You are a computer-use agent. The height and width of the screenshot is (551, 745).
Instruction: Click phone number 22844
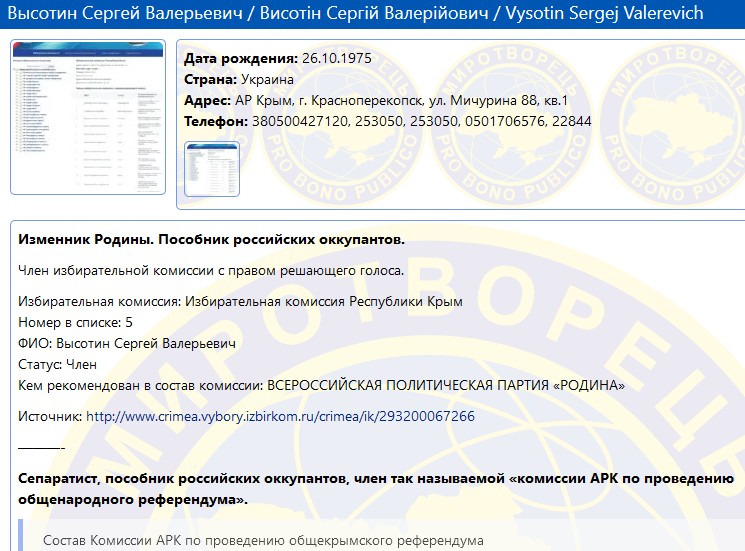click(x=572, y=122)
